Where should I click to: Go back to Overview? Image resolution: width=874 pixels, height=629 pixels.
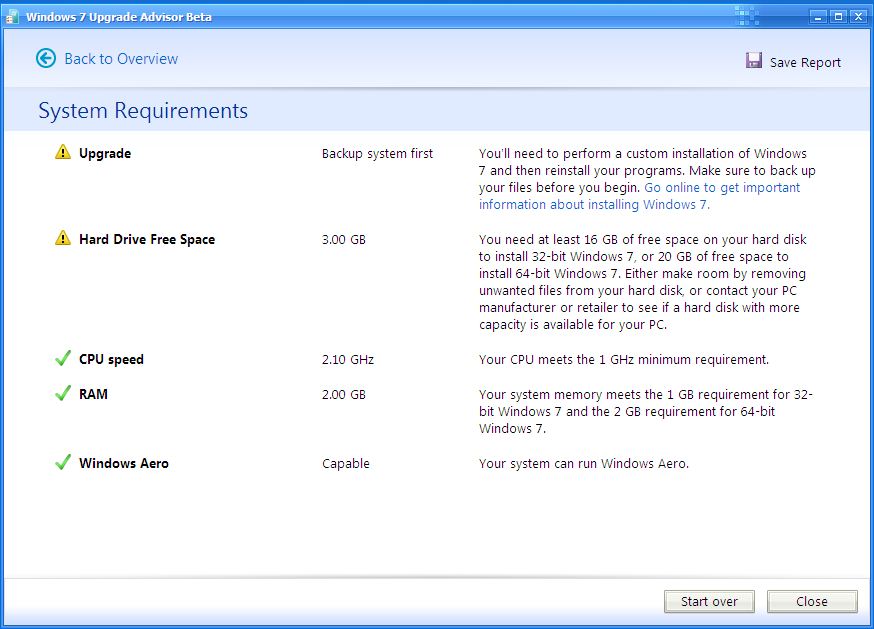121,59
